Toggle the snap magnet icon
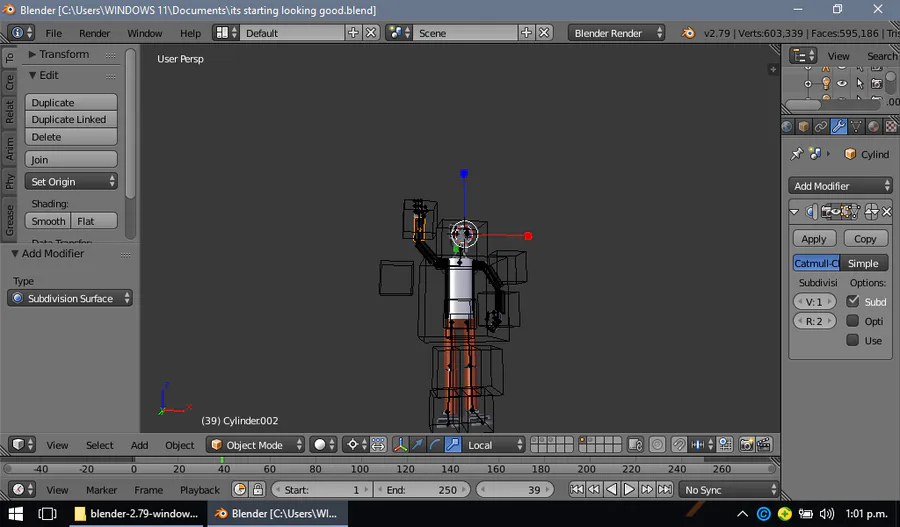Image resolution: width=900 pixels, height=527 pixels. point(679,444)
